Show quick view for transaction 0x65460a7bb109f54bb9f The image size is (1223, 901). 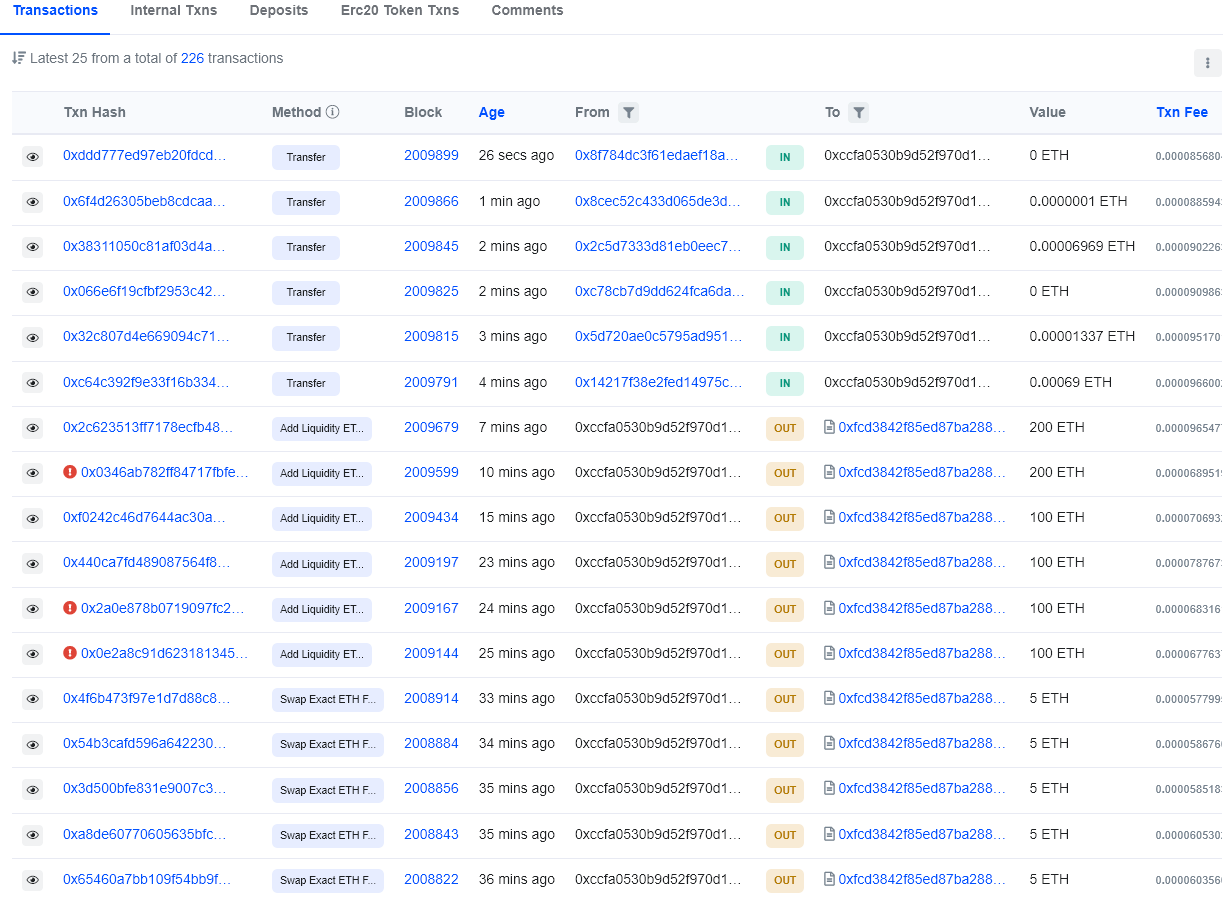33,880
